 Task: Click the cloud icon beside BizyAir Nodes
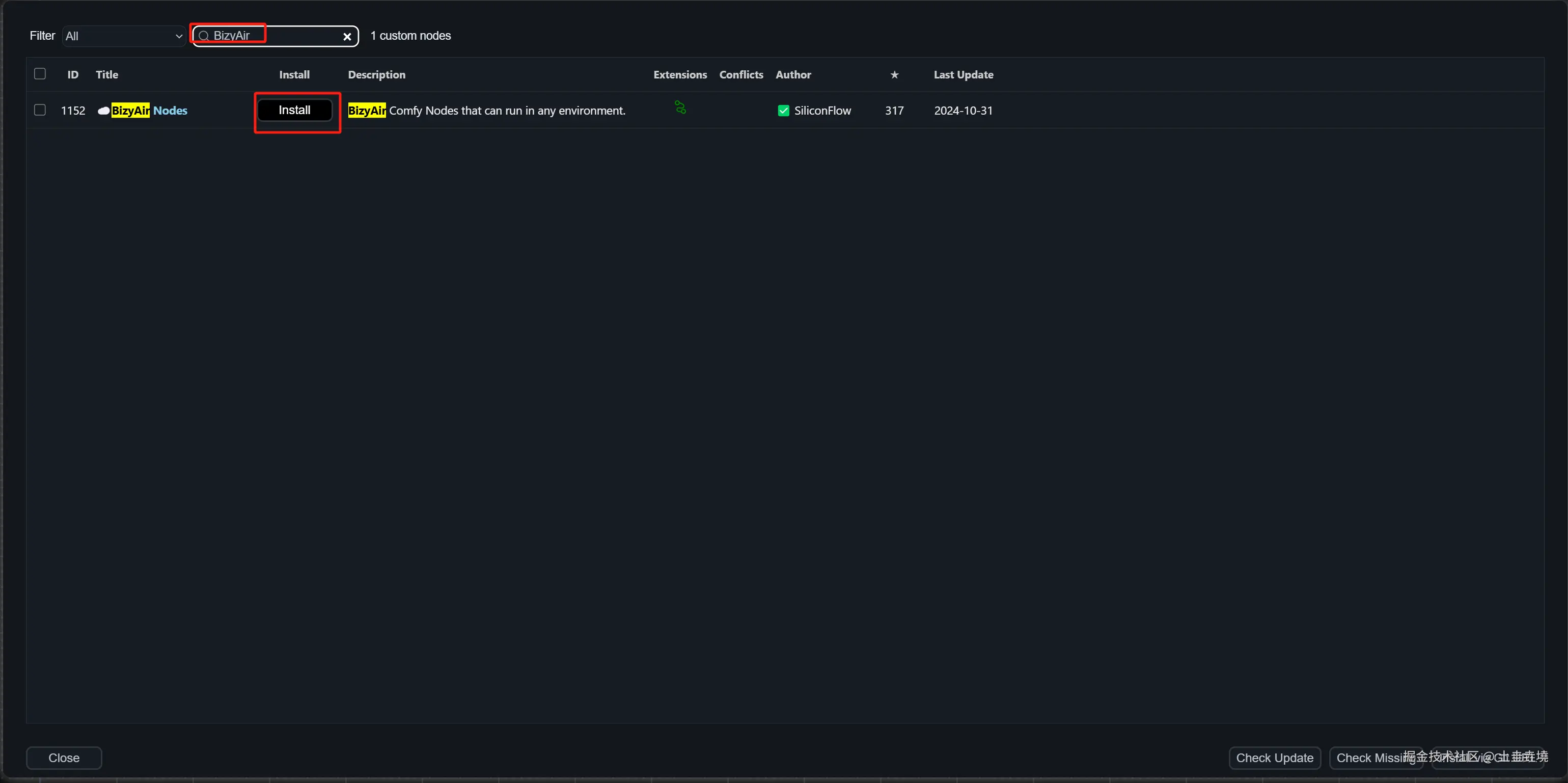coord(103,111)
